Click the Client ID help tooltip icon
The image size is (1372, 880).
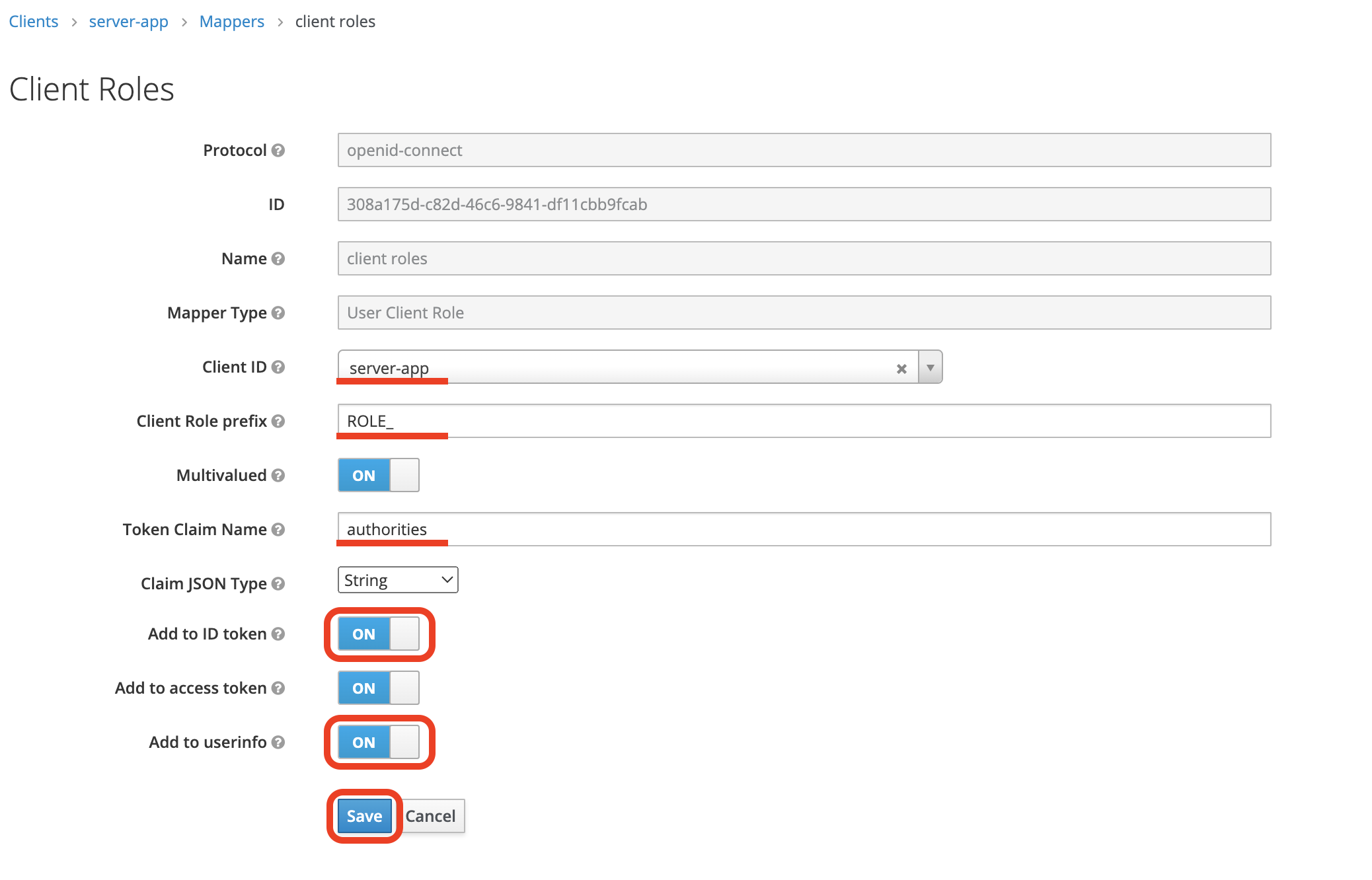click(x=278, y=367)
